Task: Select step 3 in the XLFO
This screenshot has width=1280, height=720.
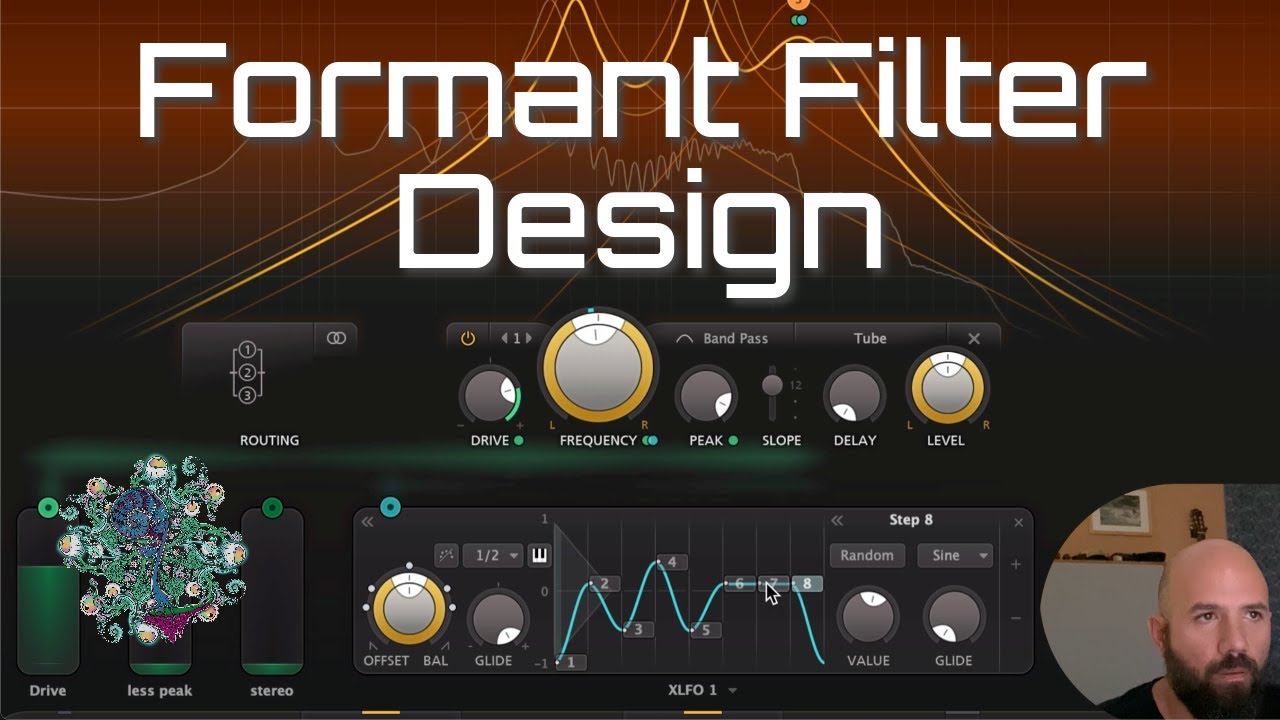Action: [638, 630]
